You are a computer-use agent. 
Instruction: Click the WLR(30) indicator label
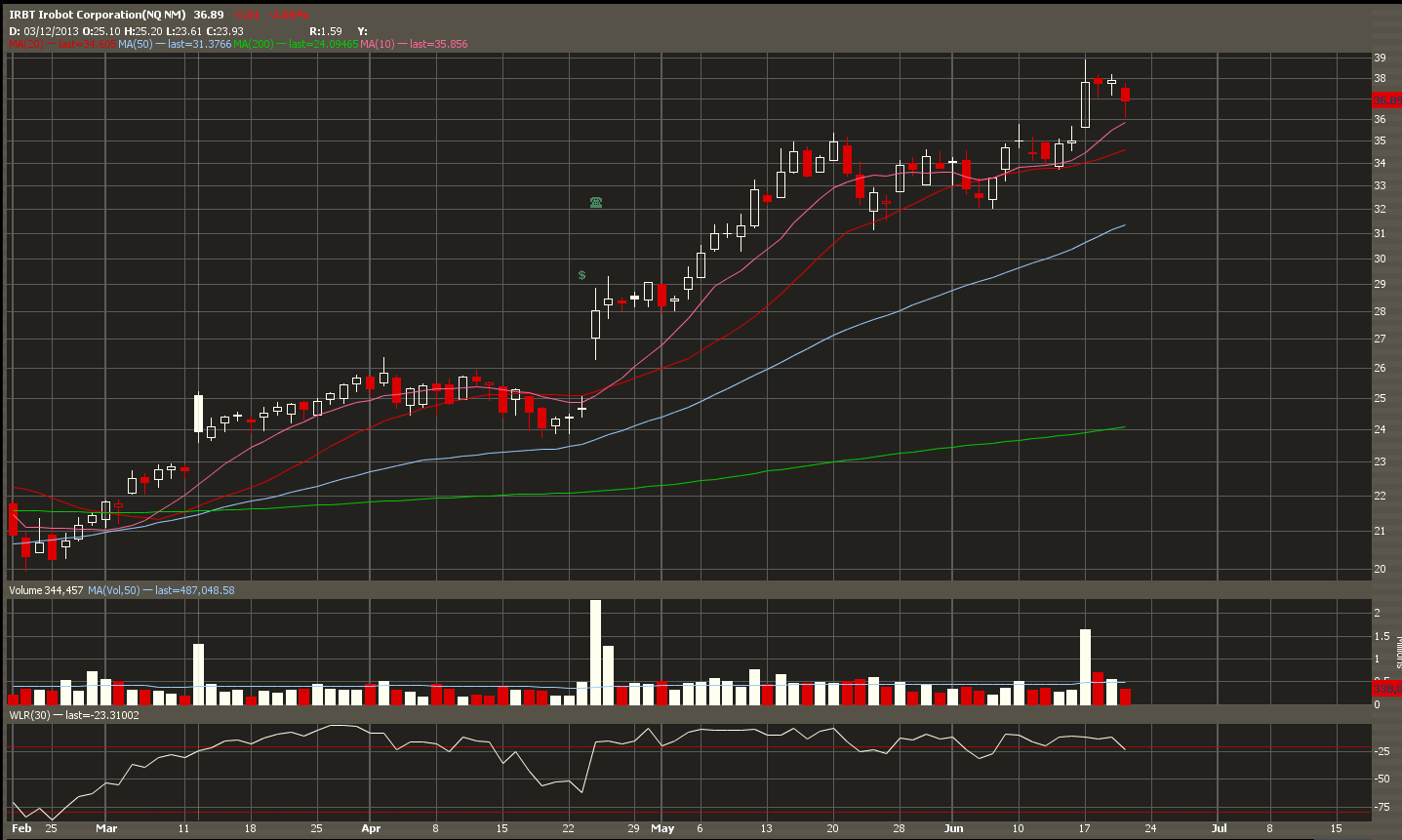(x=29, y=715)
